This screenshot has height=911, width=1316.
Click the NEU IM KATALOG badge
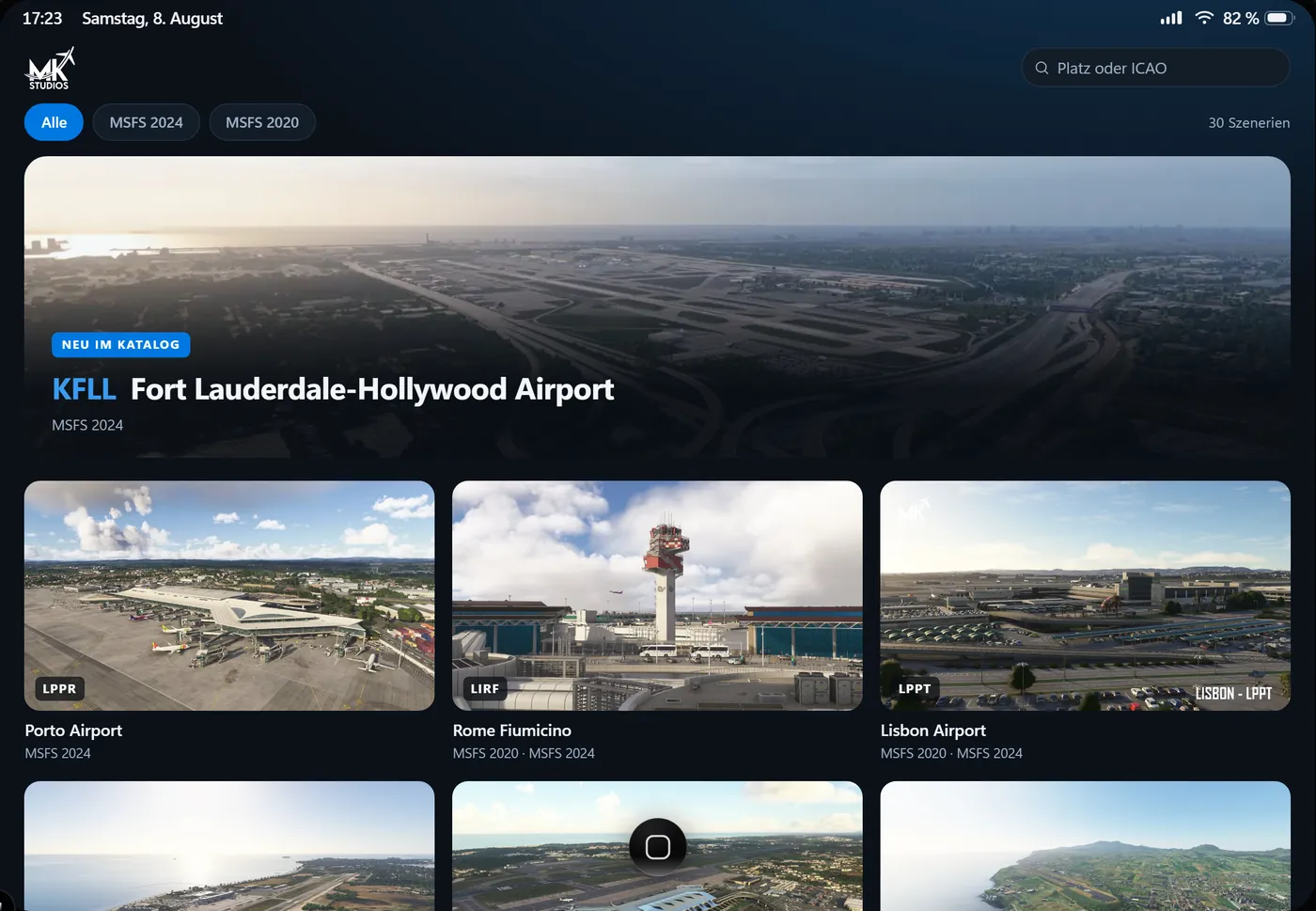point(120,345)
